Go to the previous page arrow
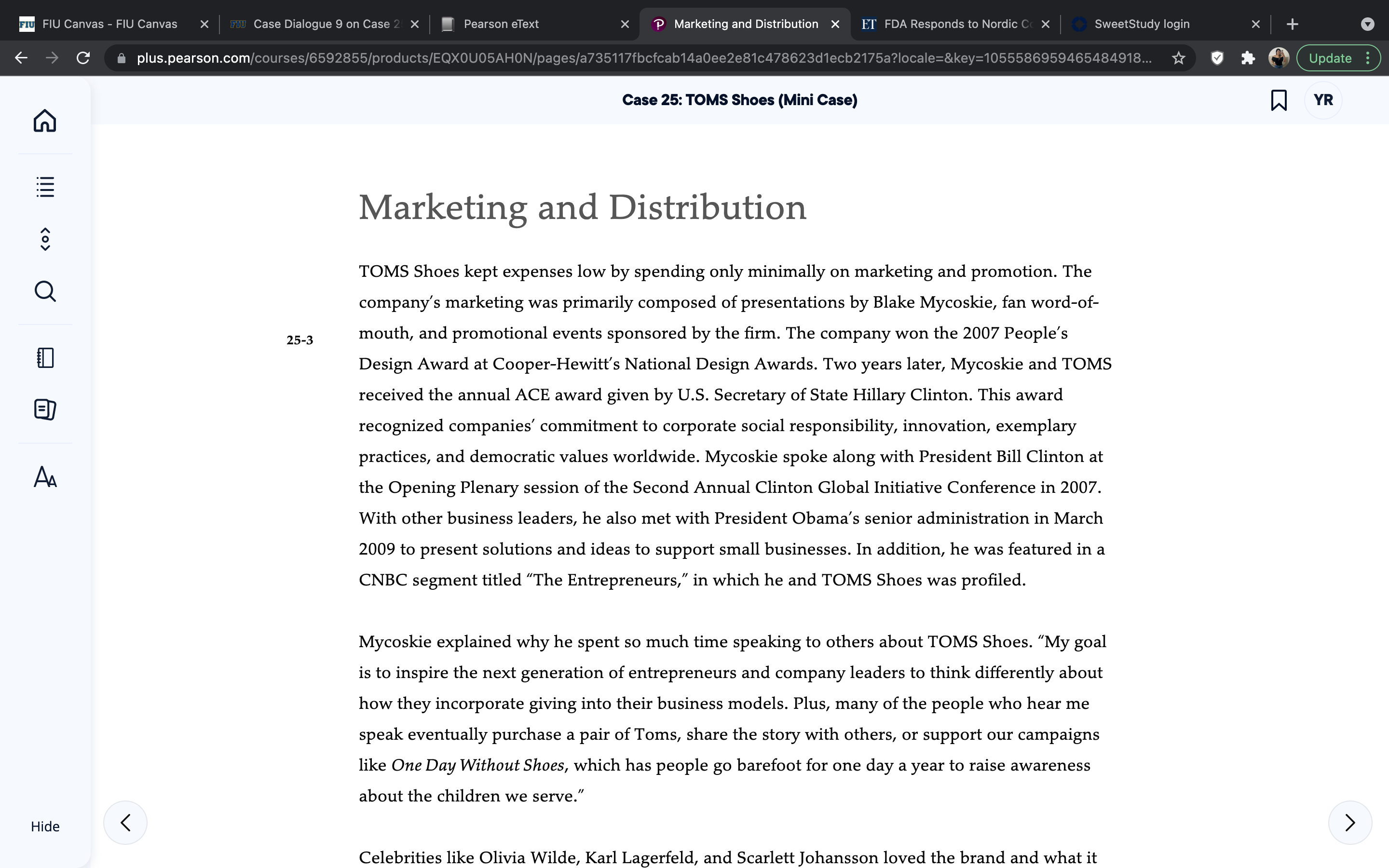Screen dimensions: 1389x868 125,822
